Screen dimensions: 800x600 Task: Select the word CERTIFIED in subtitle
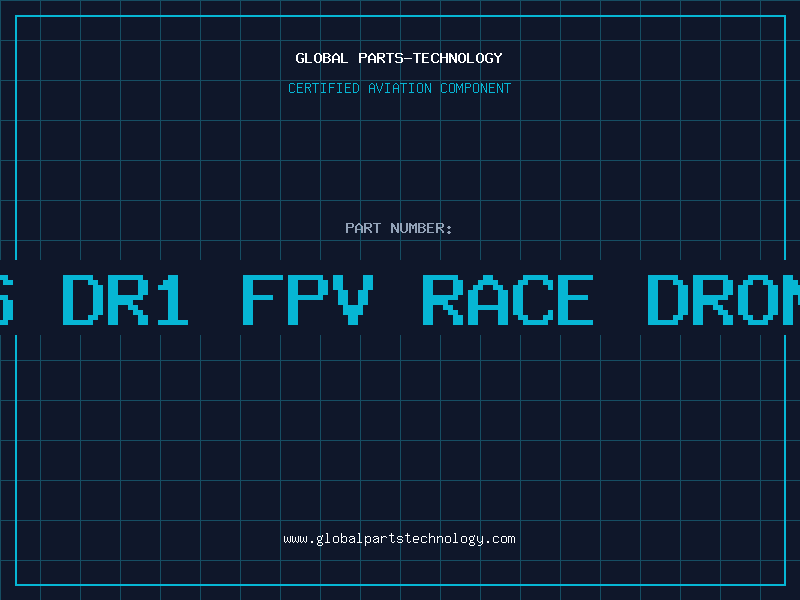point(324,88)
